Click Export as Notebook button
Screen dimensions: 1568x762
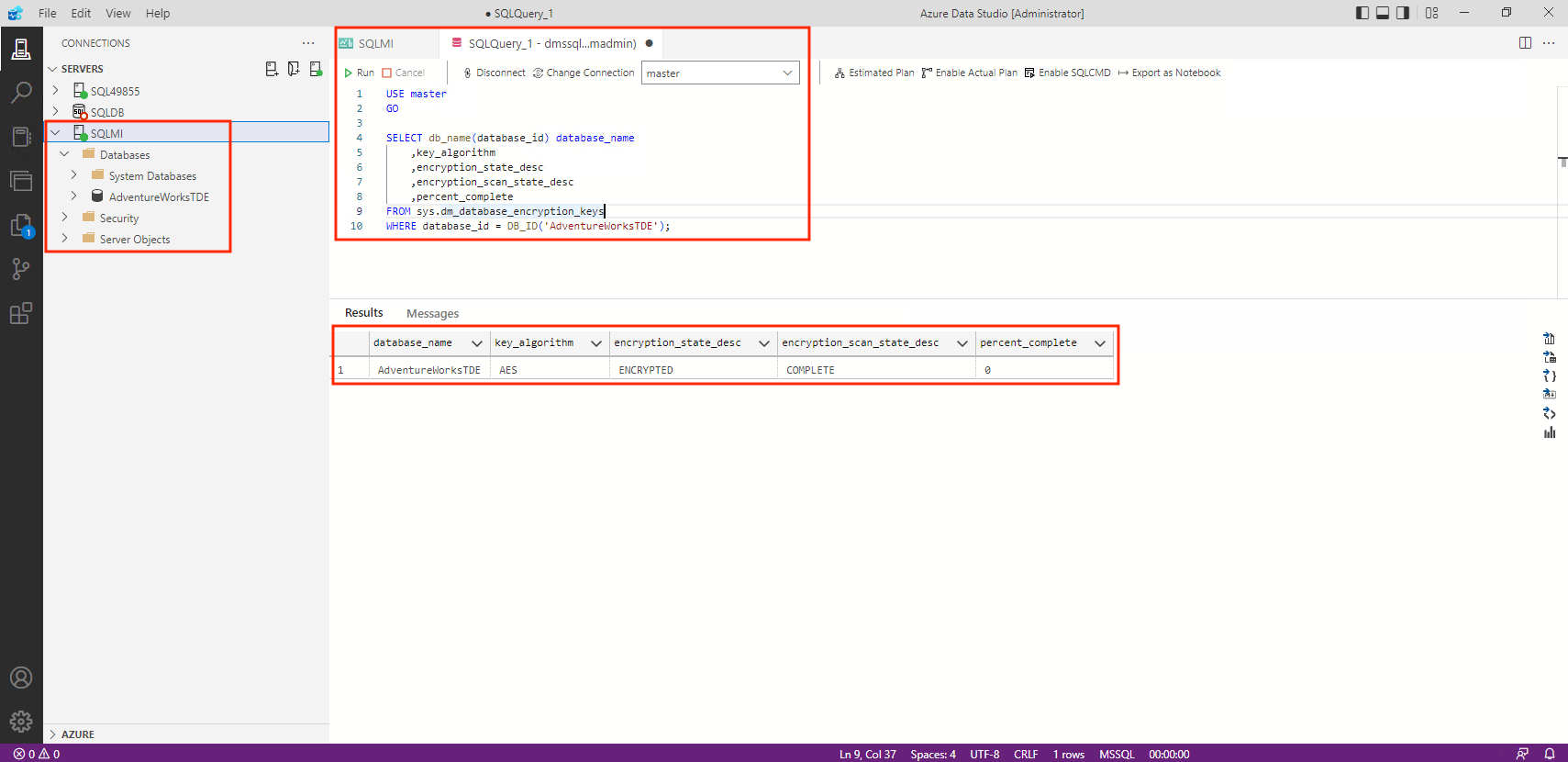[x=1169, y=73]
